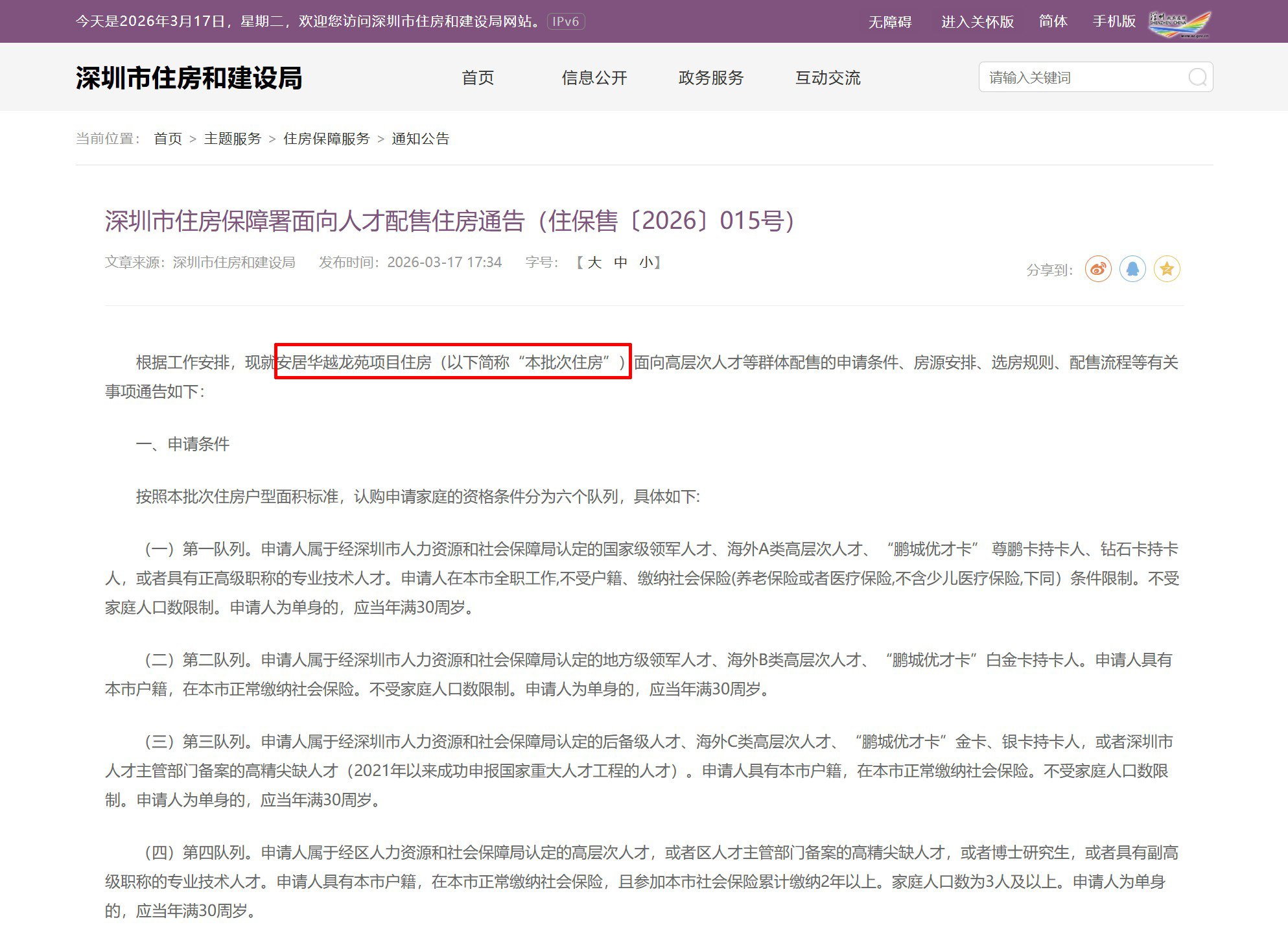This screenshot has width=1288, height=942.
Task: Set font size to small (小)
Action: click(646, 263)
